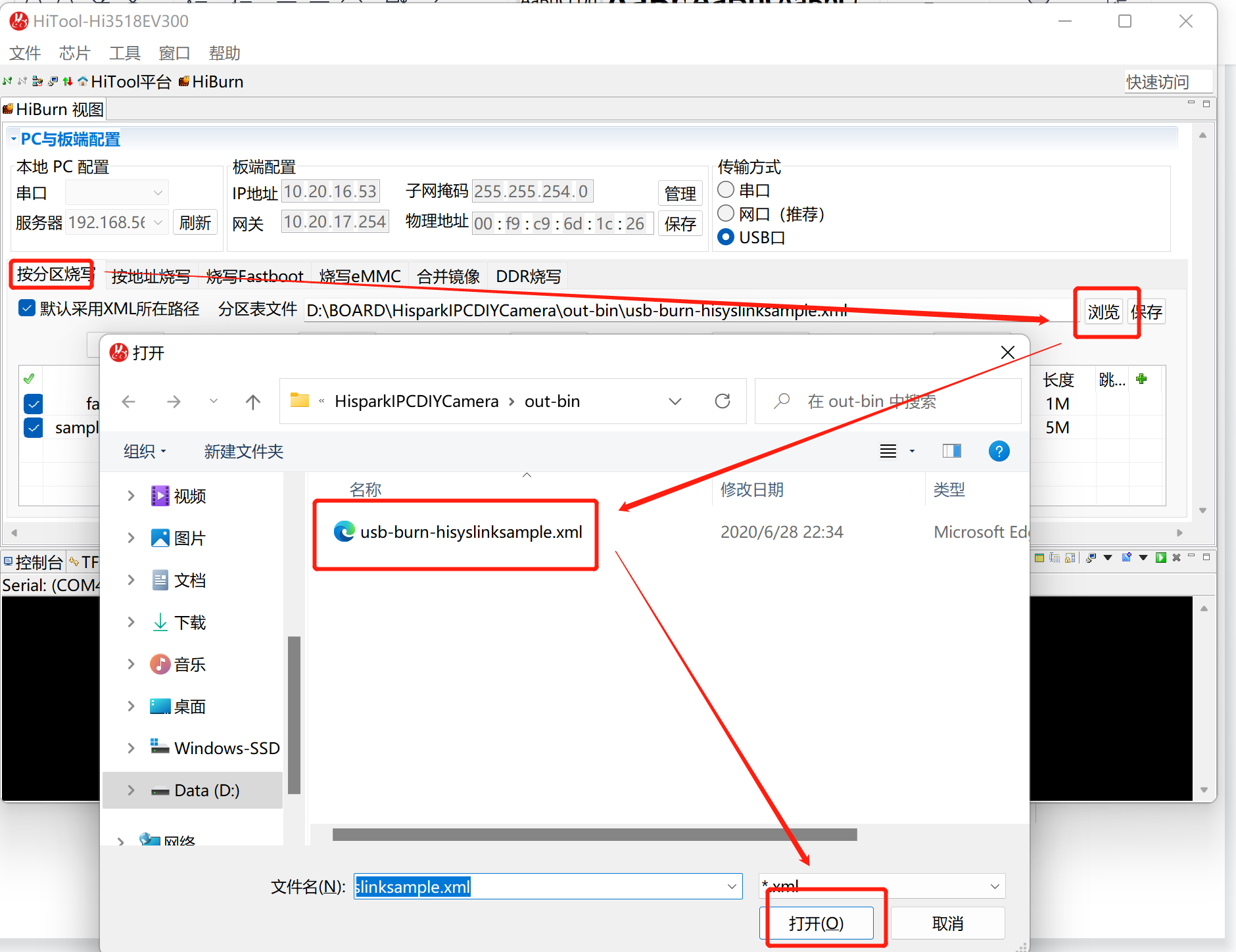Switch to the HiBurn perspective button
This screenshot has height=952, width=1236.
click(x=211, y=82)
